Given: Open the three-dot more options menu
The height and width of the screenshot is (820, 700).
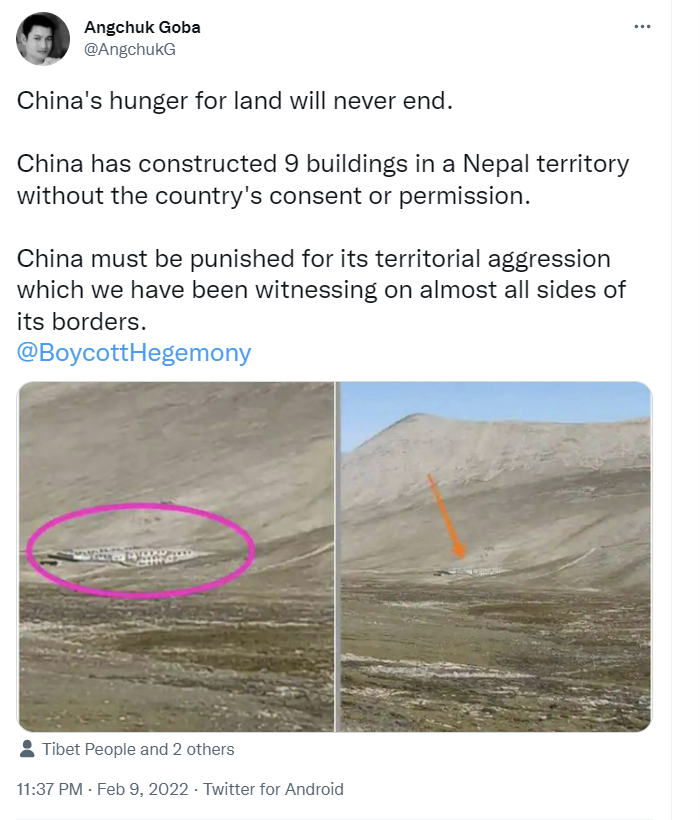Looking at the screenshot, I should (x=642, y=27).
